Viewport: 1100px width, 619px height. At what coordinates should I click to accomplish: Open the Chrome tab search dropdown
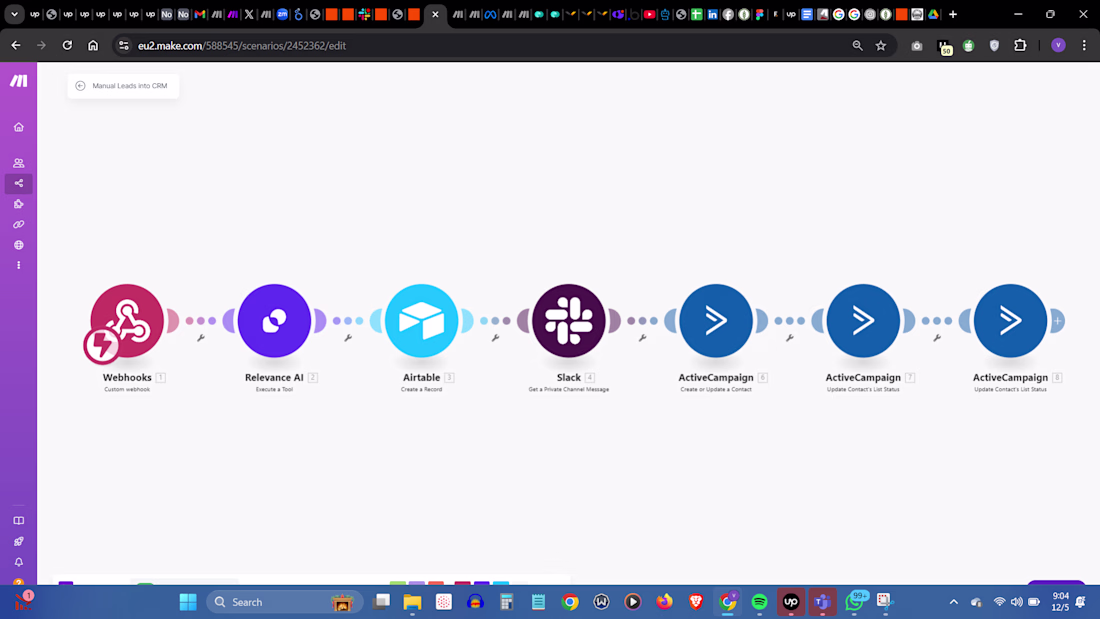[x=14, y=14]
